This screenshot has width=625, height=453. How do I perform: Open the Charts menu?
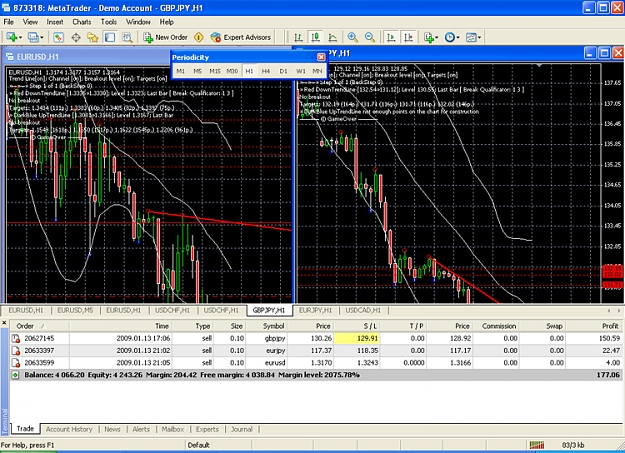(81, 22)
